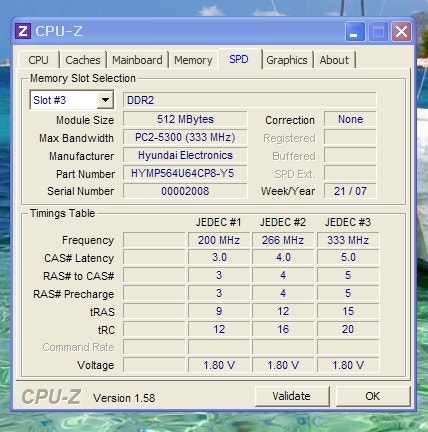
Task: Click the 266 MHz frequency cell
Action: (x=283, y=240)
